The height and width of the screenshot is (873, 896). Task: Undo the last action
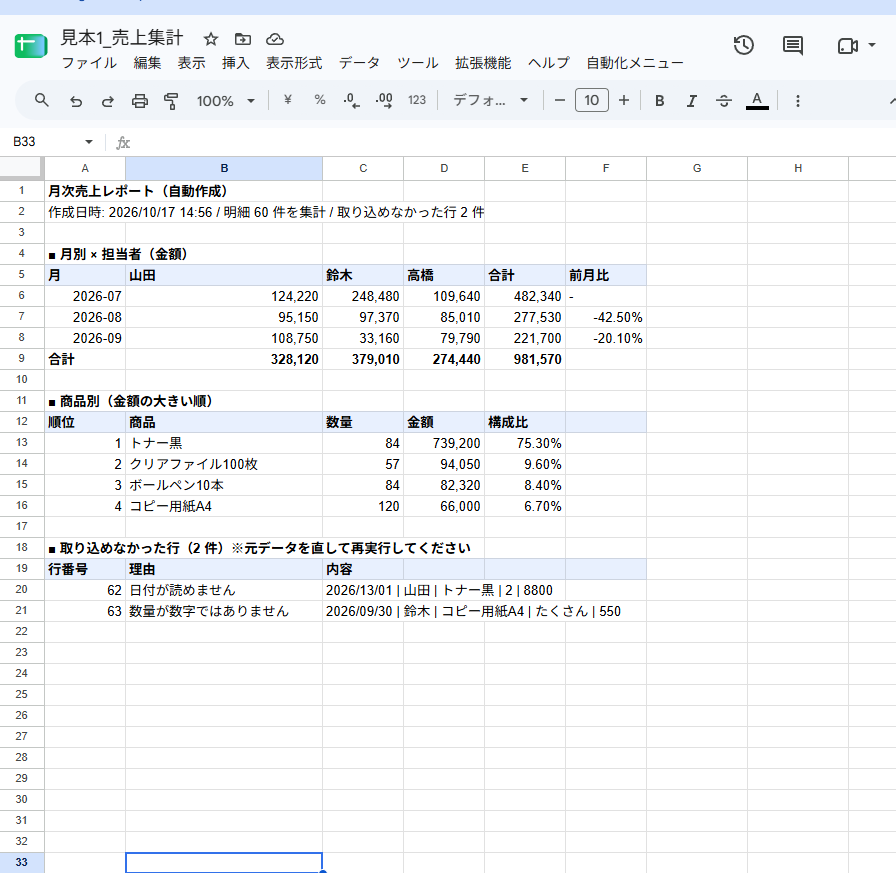(x=75, y=101)
